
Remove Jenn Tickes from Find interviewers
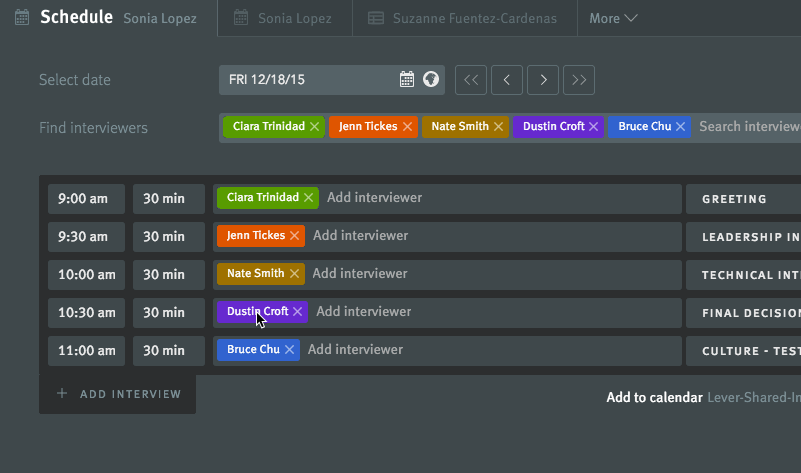point(407,127)
